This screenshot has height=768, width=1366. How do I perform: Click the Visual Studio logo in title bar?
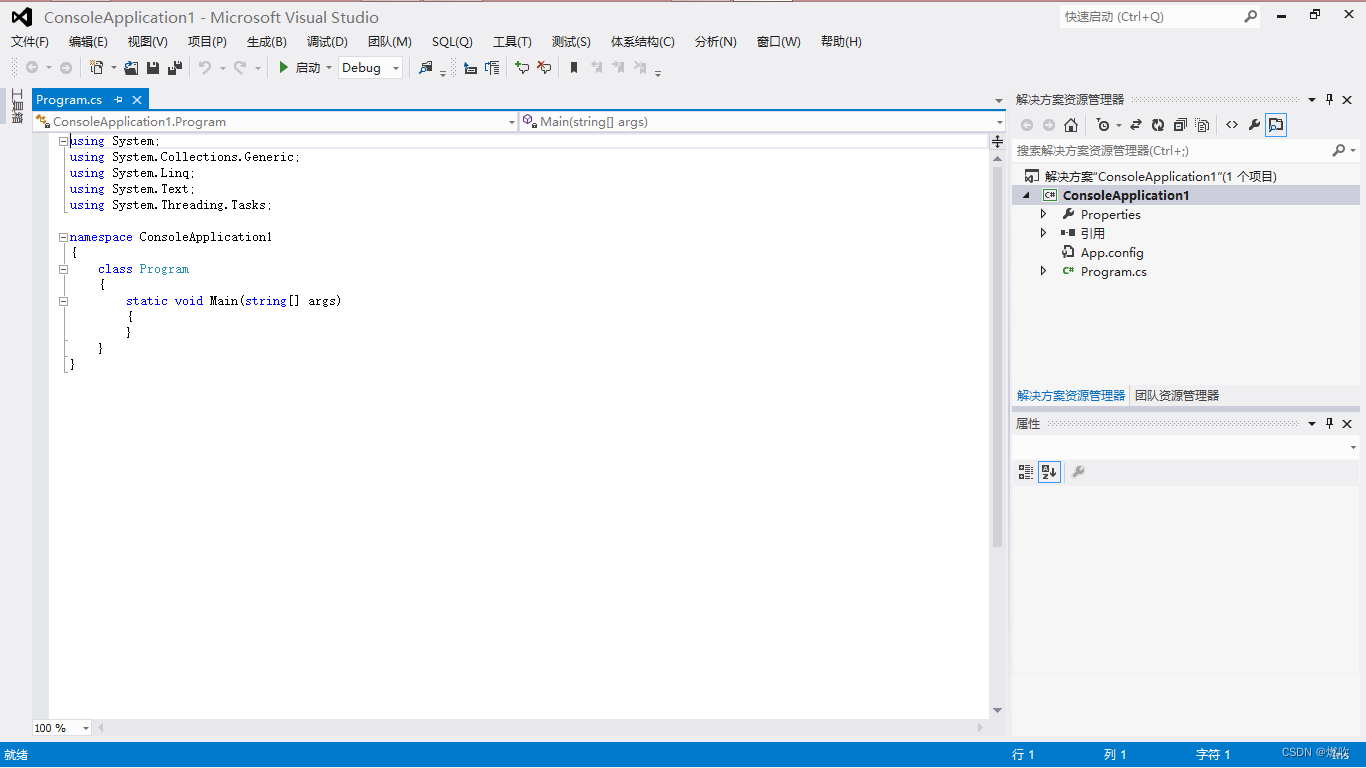tap(21, 17)
